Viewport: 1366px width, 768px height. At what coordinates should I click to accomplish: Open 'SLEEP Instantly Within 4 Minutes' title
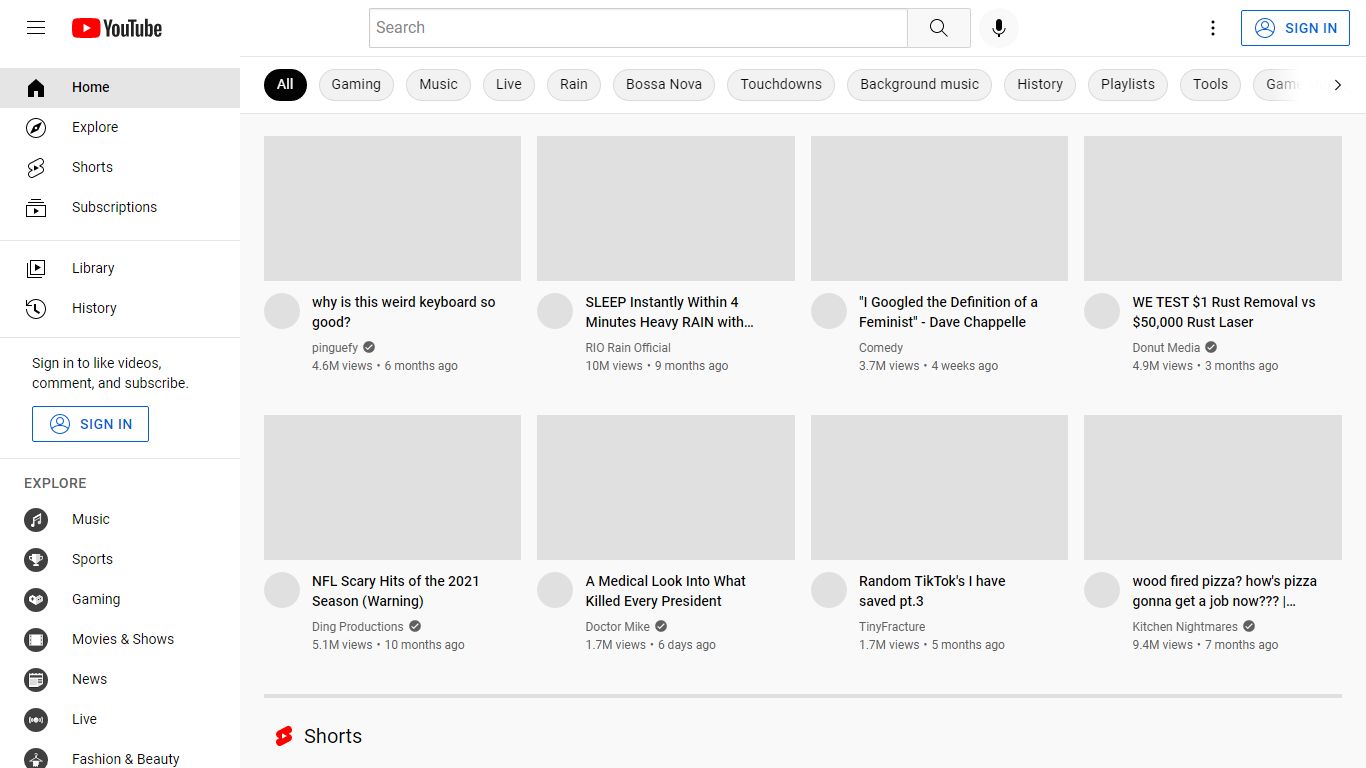[670, 312]
